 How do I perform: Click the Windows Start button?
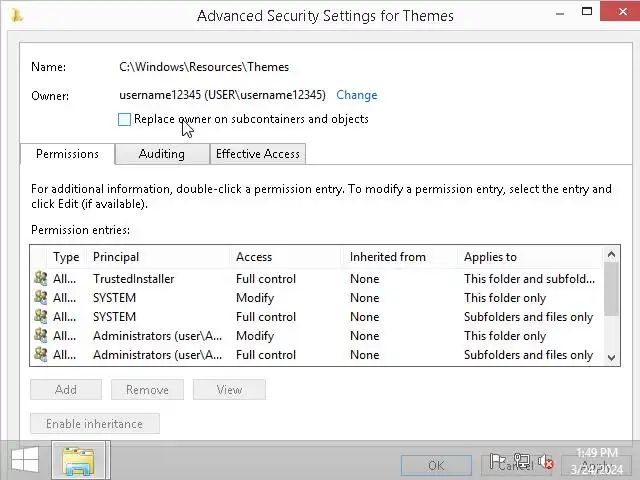click(25, 461)
